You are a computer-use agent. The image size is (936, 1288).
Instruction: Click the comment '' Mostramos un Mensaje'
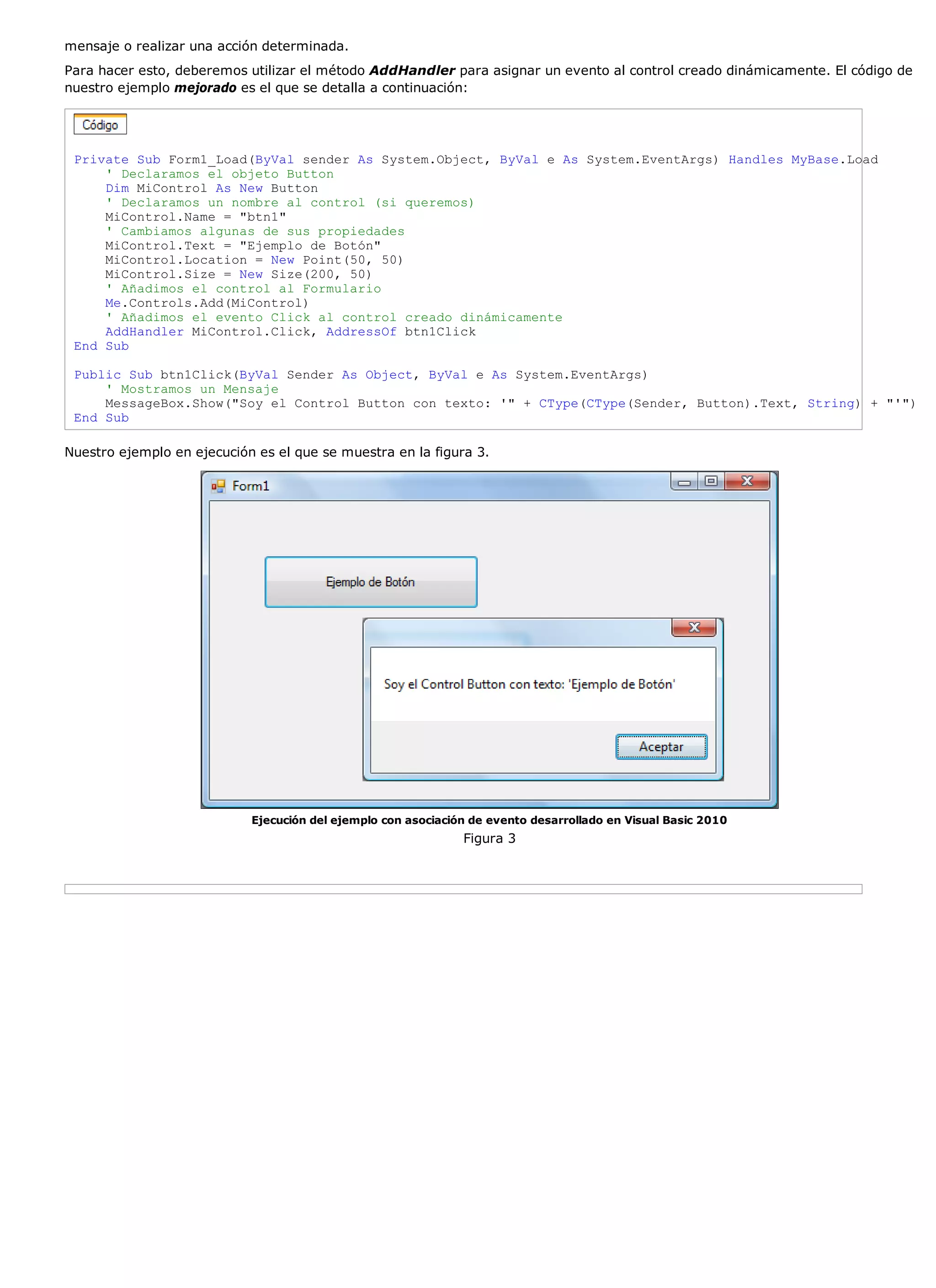[x=192, y=389]
